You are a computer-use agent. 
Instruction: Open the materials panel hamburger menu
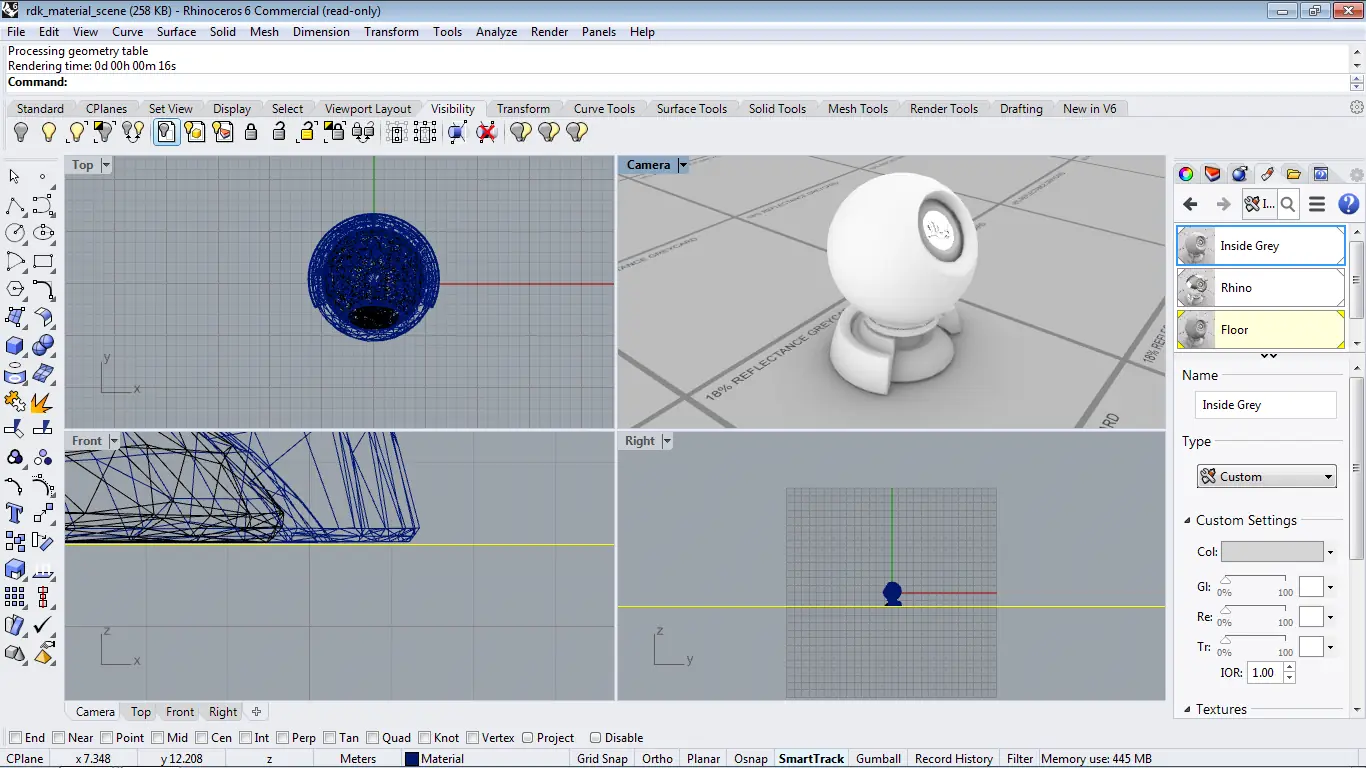1317,204
